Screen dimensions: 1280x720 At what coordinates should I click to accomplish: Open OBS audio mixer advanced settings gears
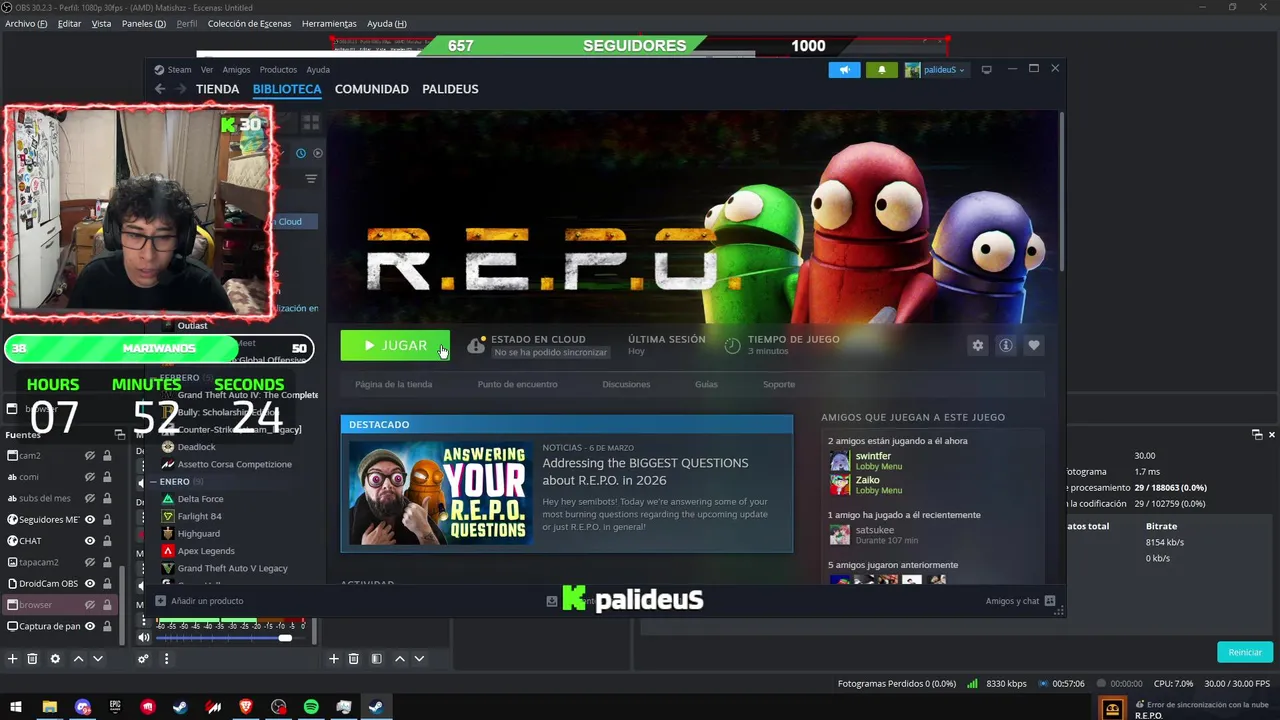click(x=143, y=659)
